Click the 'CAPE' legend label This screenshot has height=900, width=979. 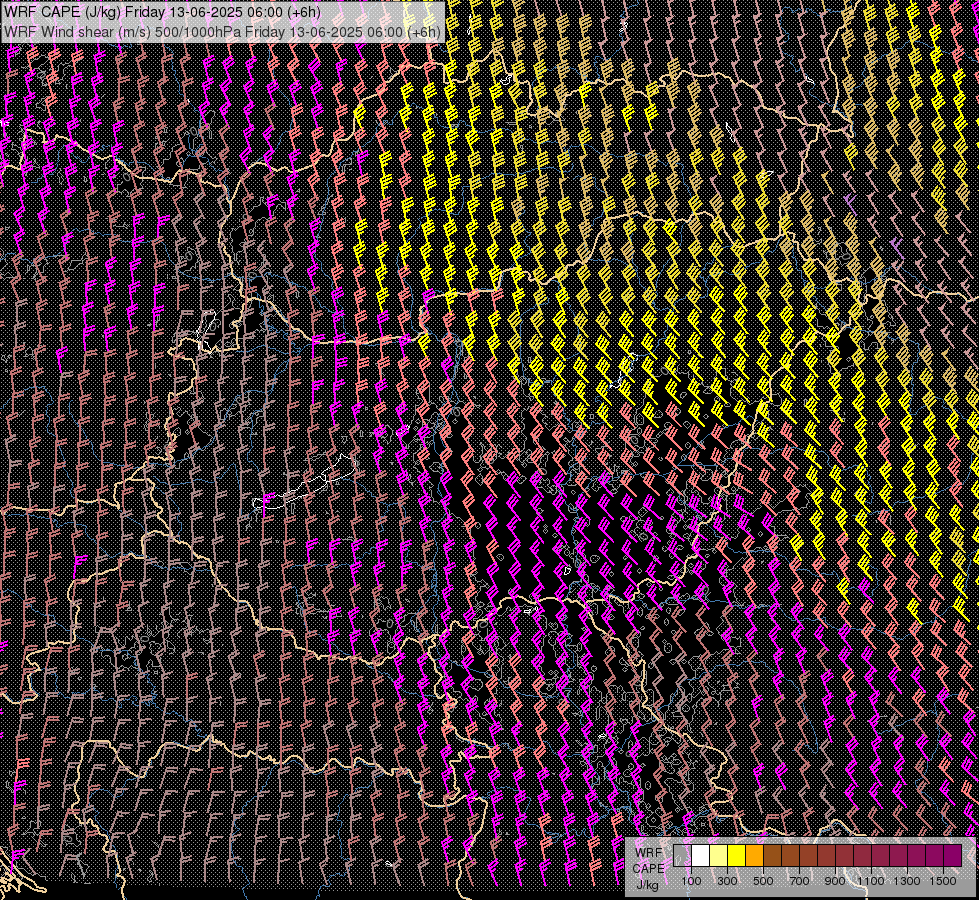pos(648,869)
